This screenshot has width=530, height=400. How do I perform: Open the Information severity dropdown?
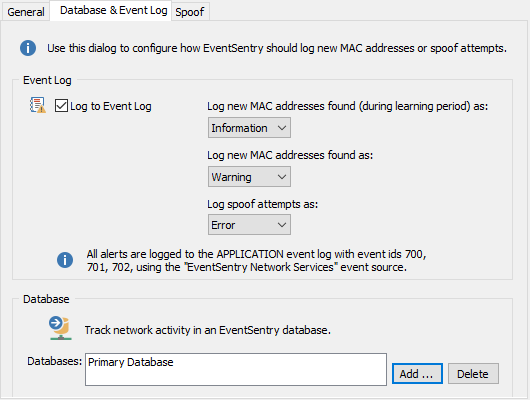(249, 128)
